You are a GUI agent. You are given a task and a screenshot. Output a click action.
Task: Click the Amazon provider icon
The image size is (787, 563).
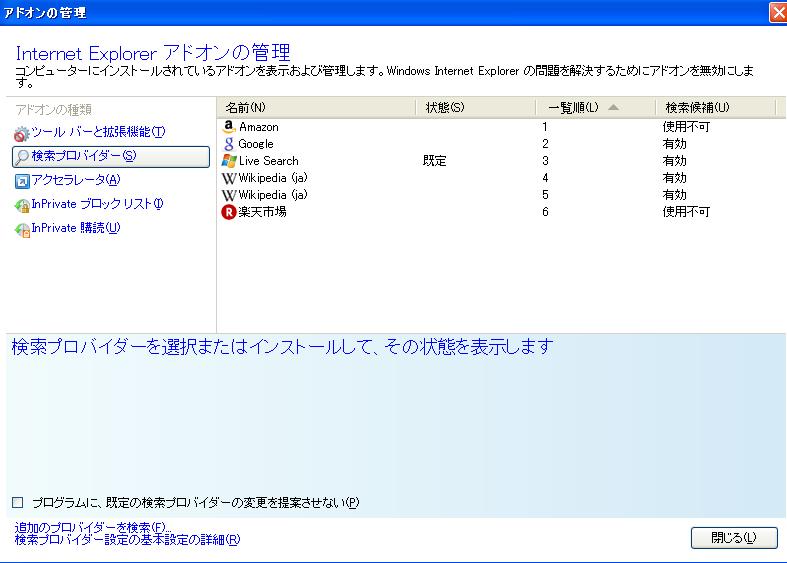click(x=228, y=127)
